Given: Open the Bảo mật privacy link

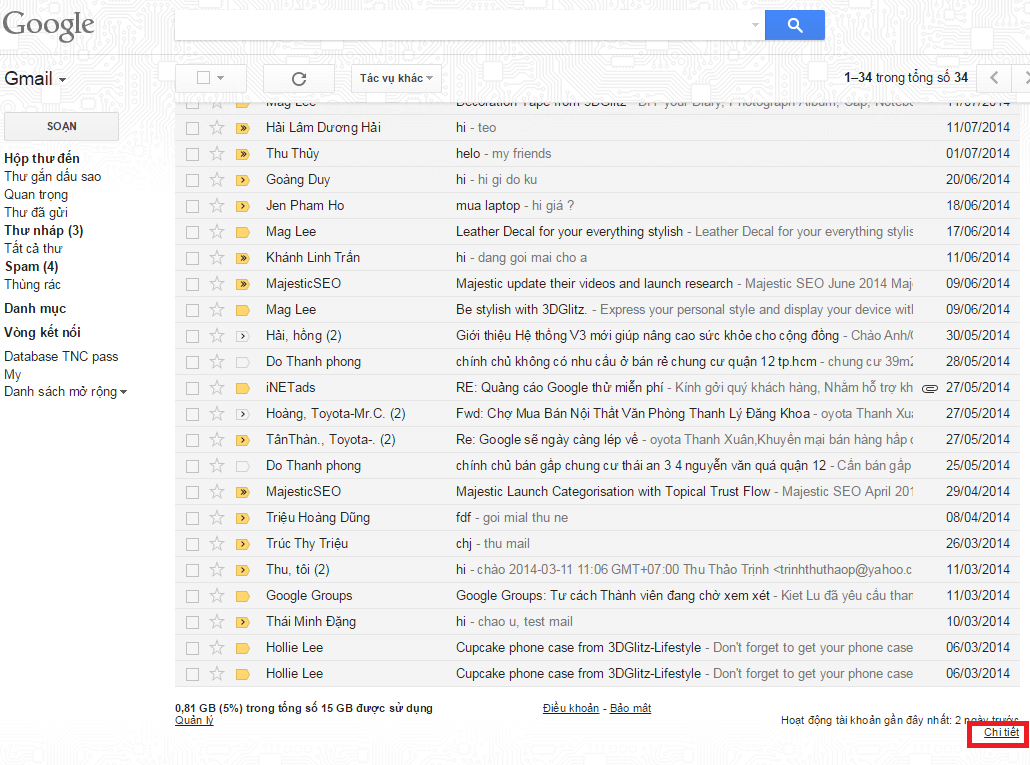Looking at the screenshot, I should 631,708.
